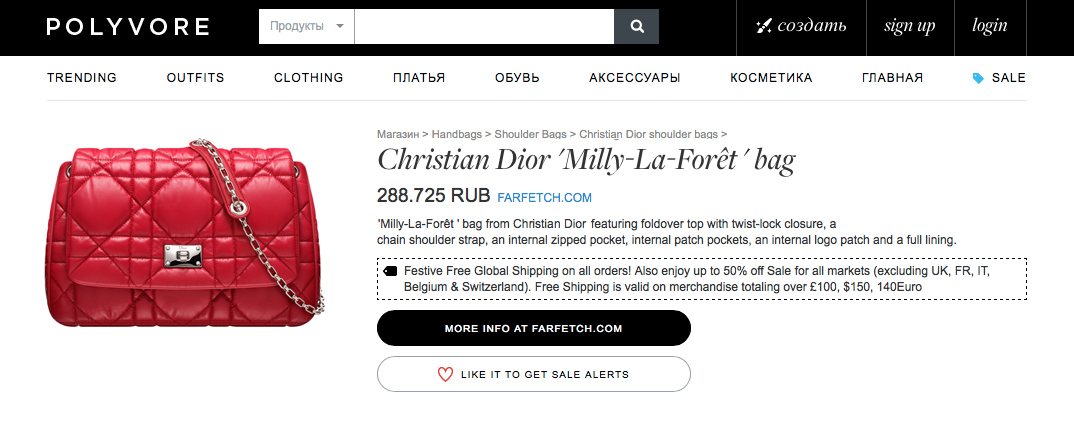Open the Trending menu
The width and height of the screenshot is (1074, 430).
point(82,78)
